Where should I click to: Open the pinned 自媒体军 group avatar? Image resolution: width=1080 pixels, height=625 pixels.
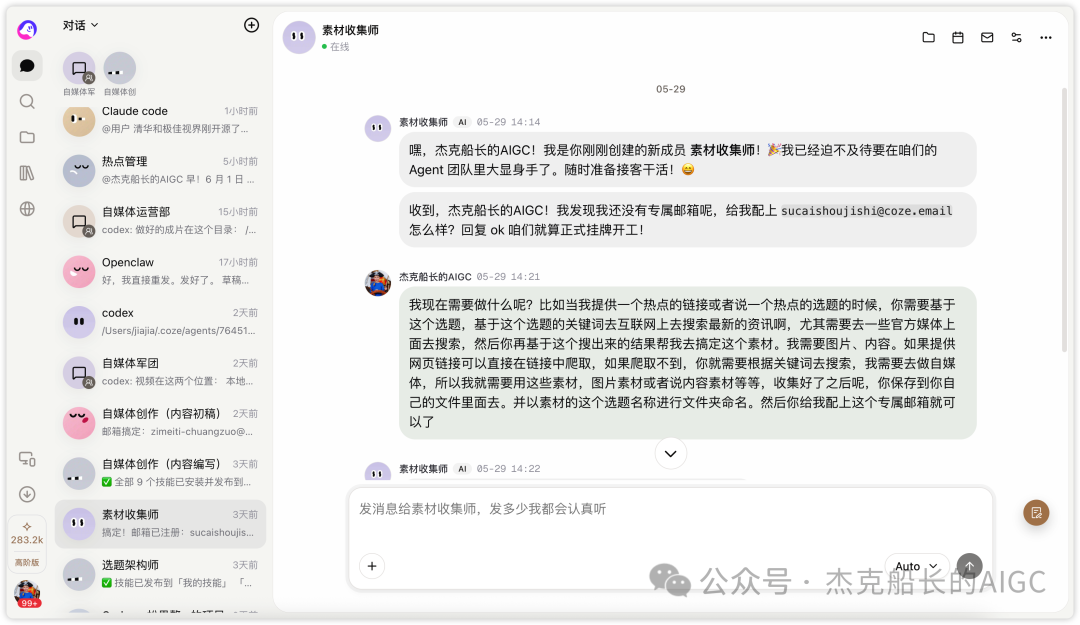(x=79, y=68)
